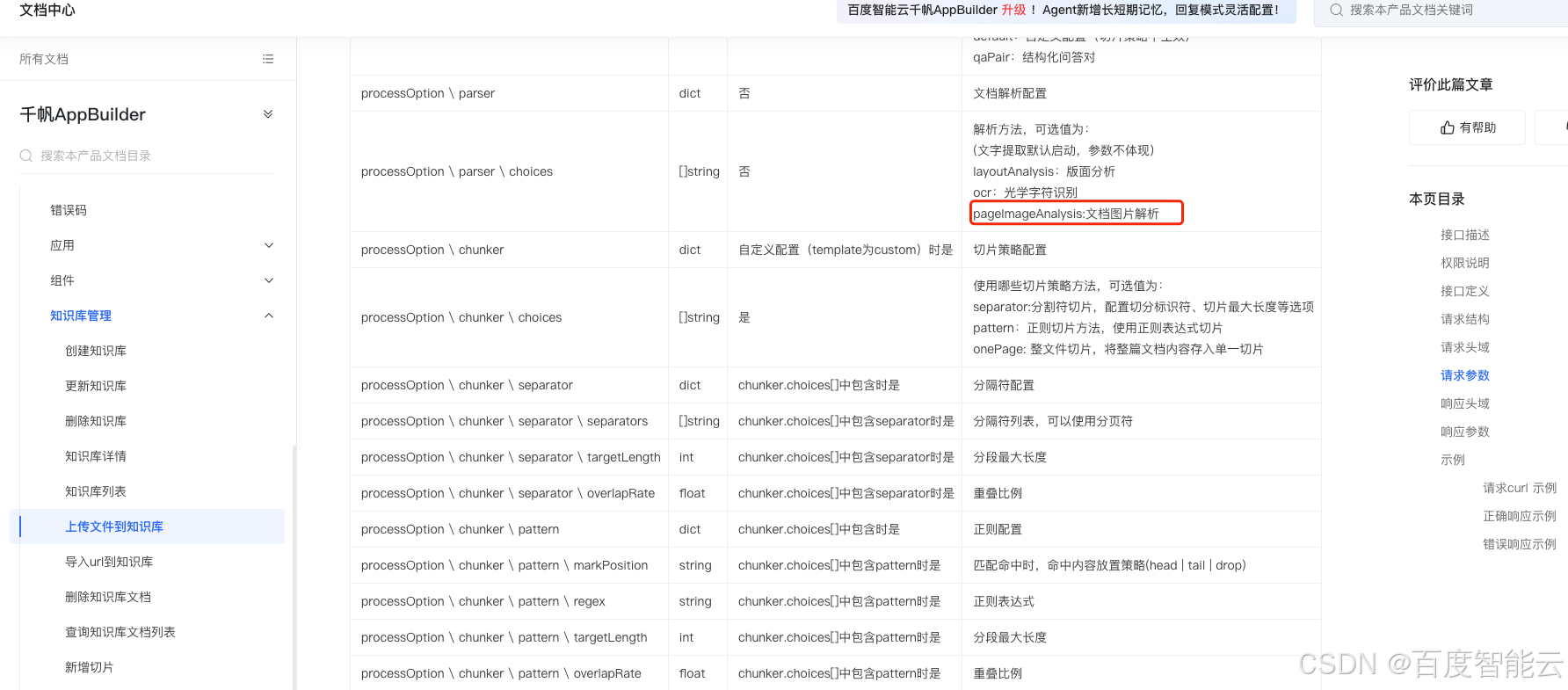The width and height of the screenshot is (1568, 690).
Task: Jump to 响应参数 in page contents
Action: (x=1465, y=432)
